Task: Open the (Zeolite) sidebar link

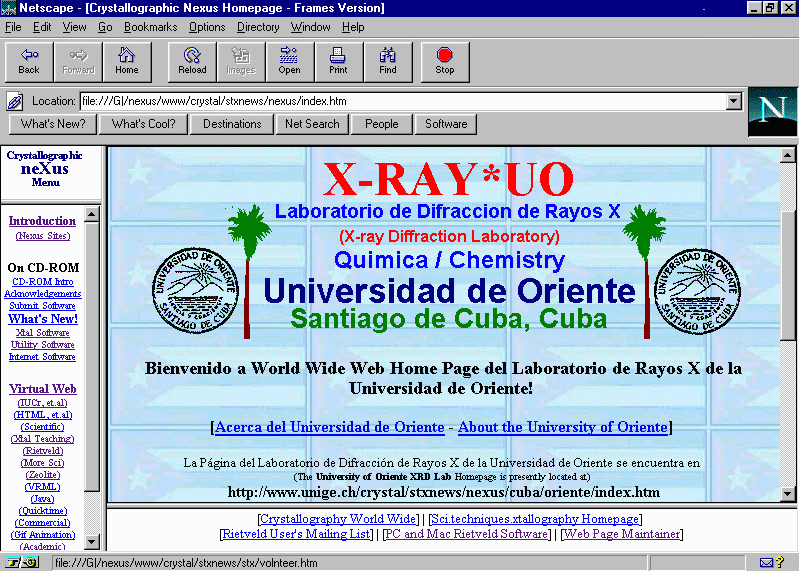Action: coord(43,475)
